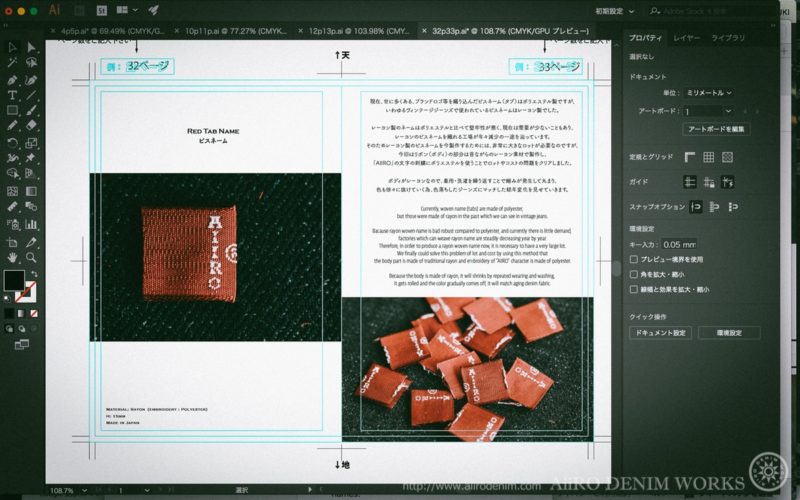
Task: Select the Eyedropper tool
Action: pos(12,207)
